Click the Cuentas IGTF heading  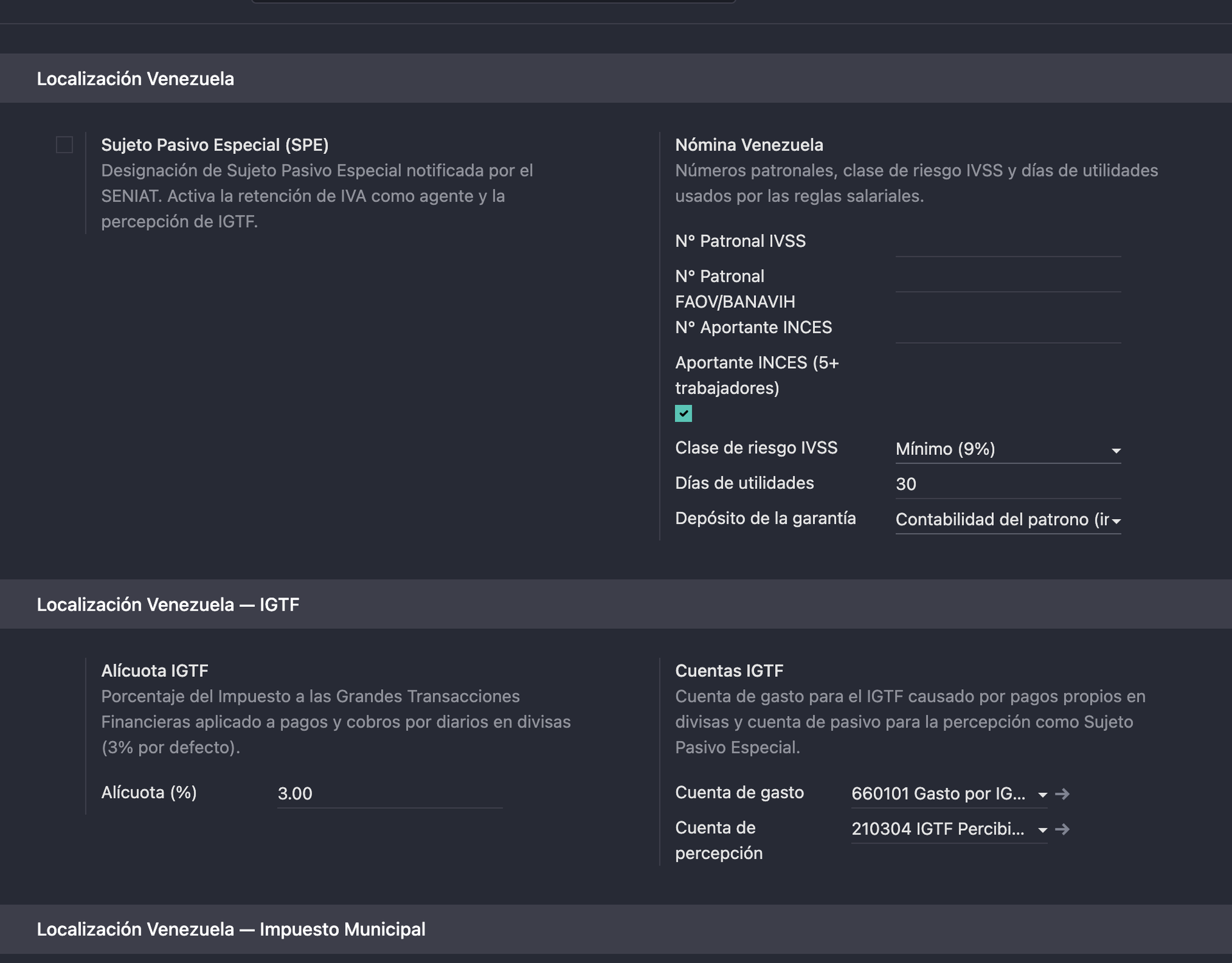point(729,671)
